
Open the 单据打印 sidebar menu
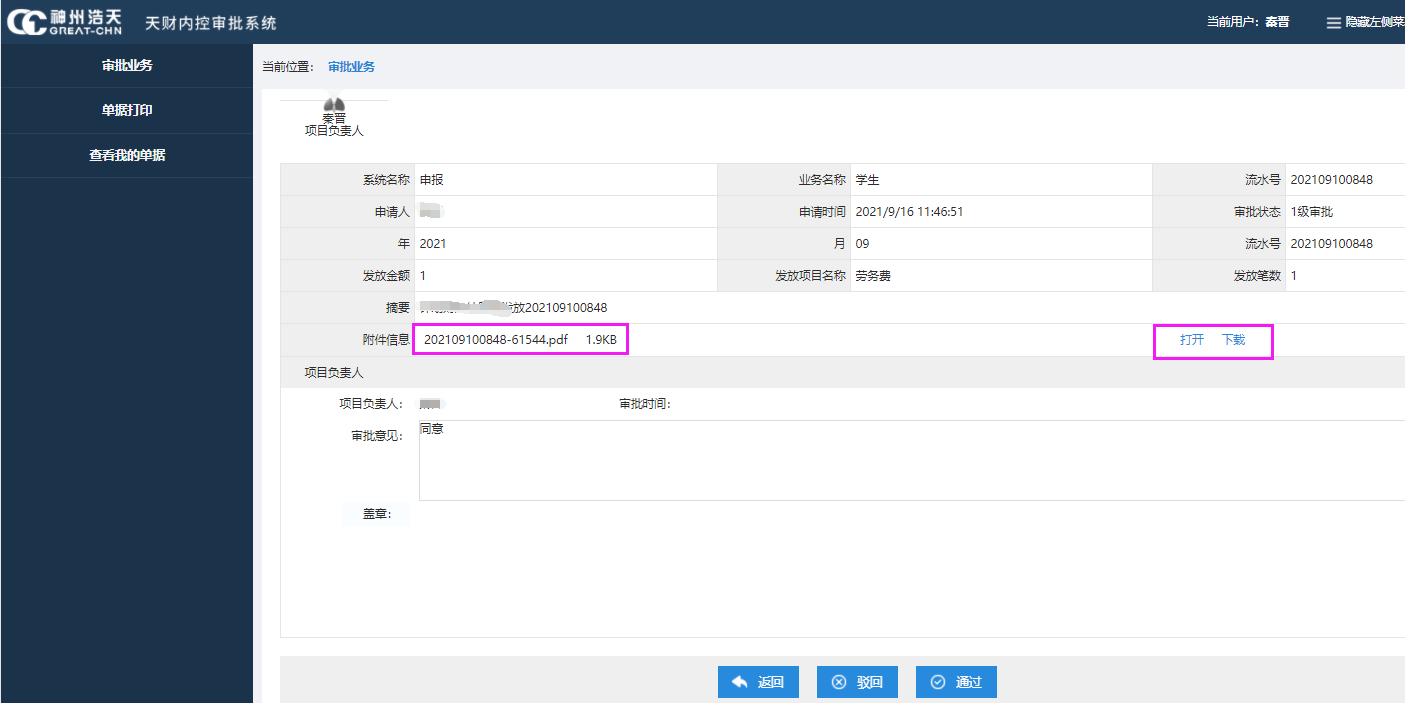127,110
